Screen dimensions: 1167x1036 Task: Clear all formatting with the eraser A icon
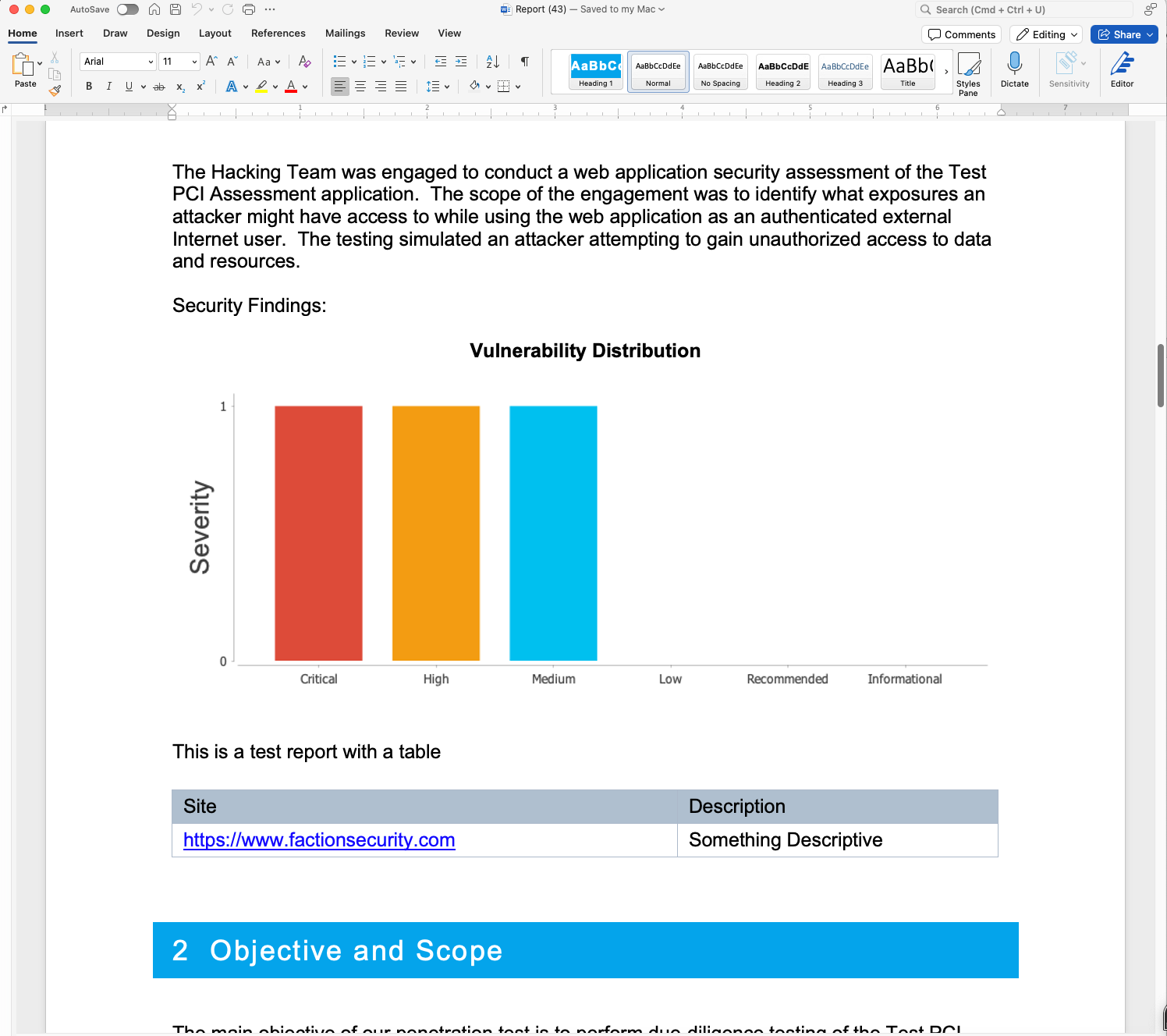(x=305, y=62)
